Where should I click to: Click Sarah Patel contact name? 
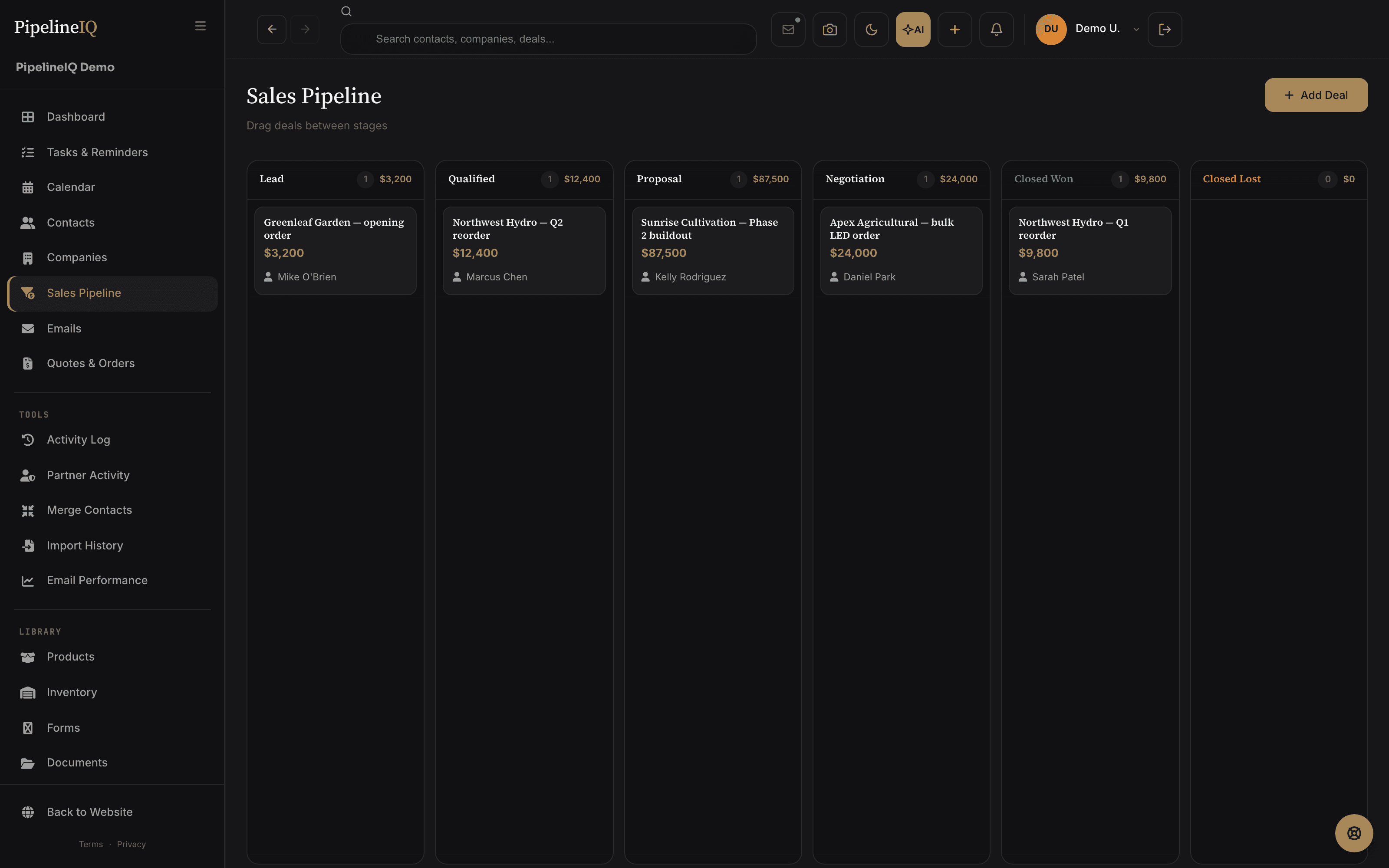coord(1058,277)
